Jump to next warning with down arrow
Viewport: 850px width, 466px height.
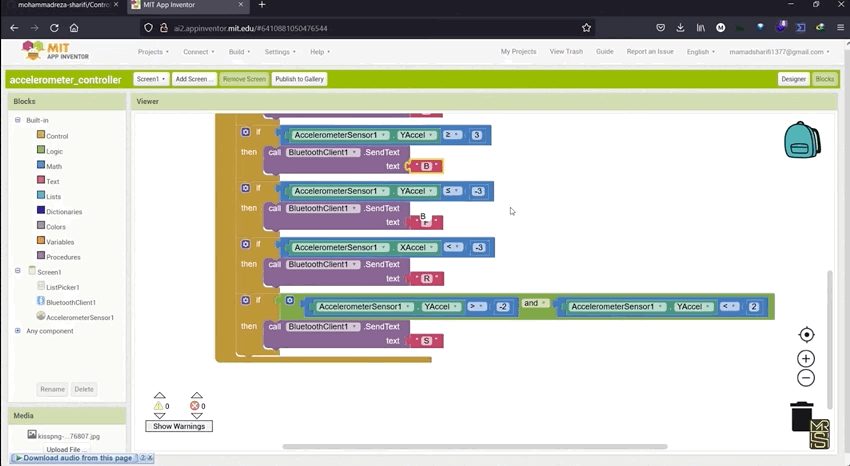159,416
